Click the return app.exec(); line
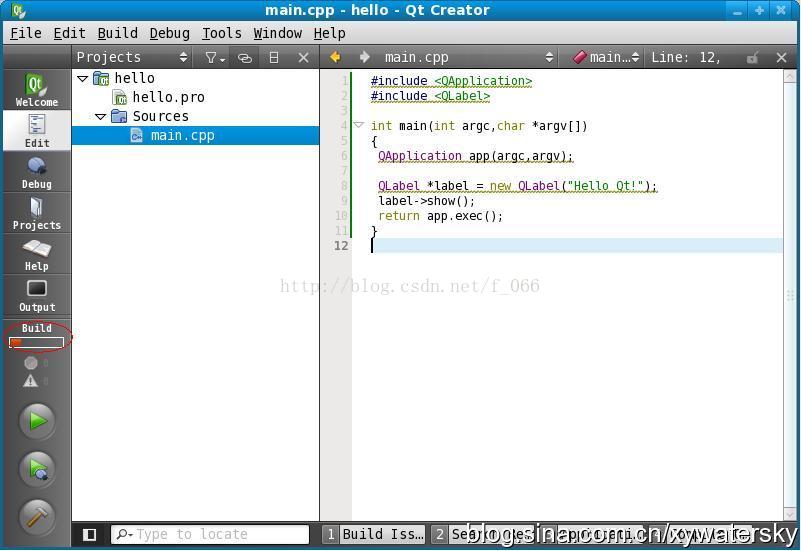The width and height of the screenshot is (801, 551). pos(440,215)
